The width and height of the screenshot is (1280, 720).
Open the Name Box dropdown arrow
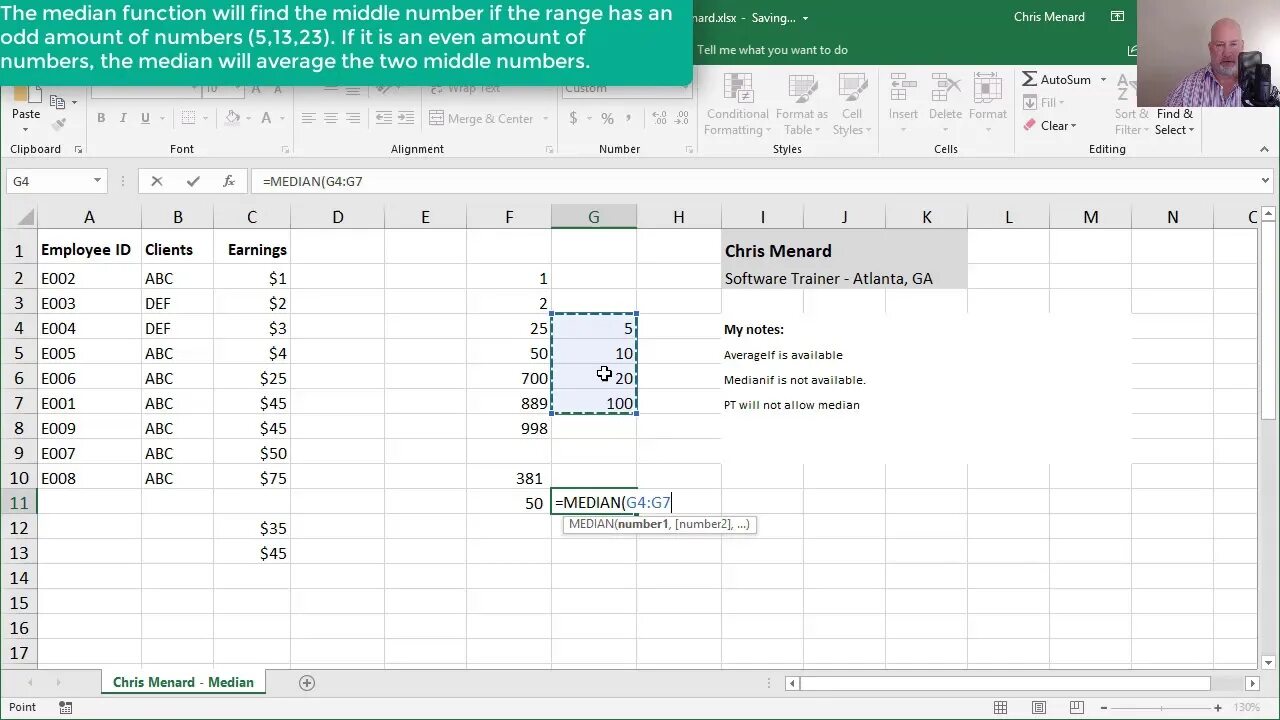(97, 181)
